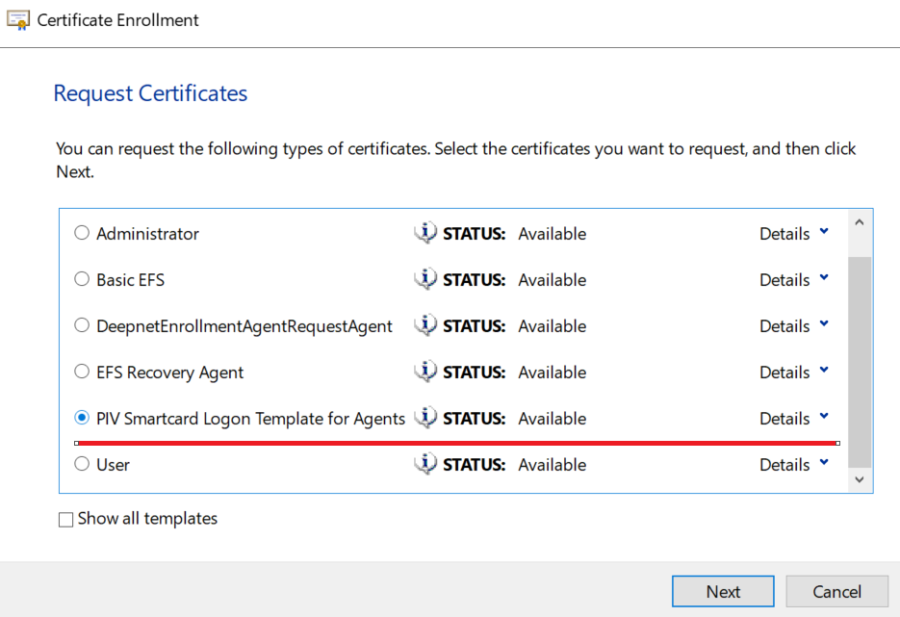The image size is (900, 617).
Task: Click the status info icon for Basic EFS
Action: click(x=425, y=279)
